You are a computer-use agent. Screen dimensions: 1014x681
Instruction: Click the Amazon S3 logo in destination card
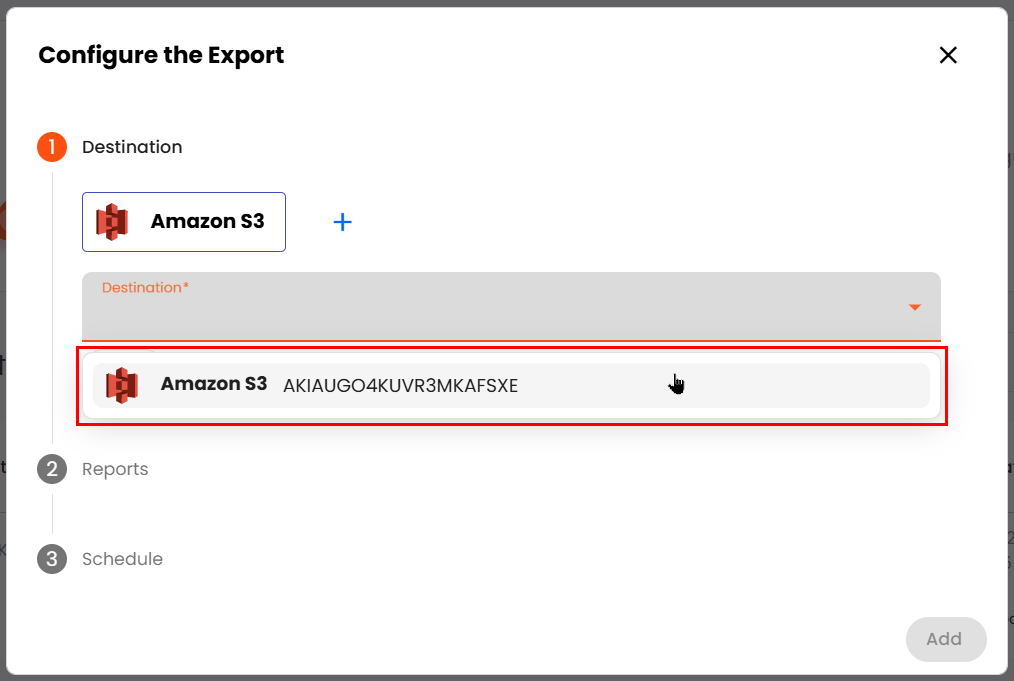click(x=112, y=222)
